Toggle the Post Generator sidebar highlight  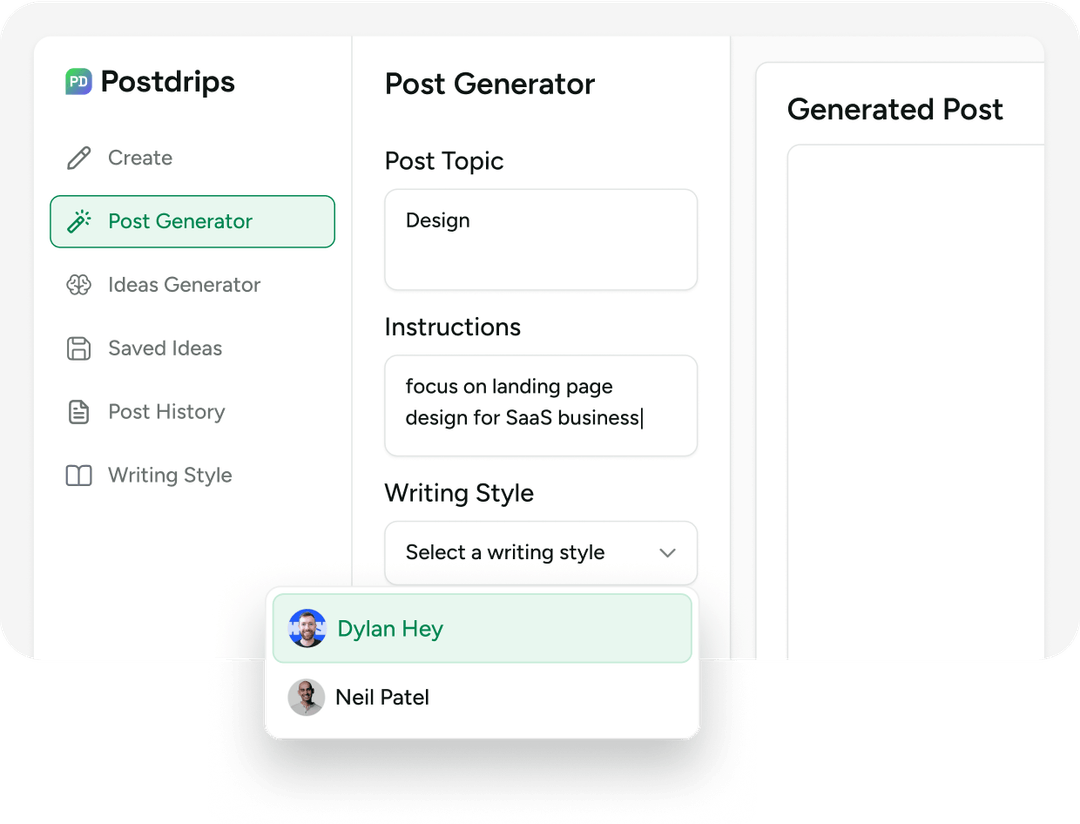tap(192, 221)
